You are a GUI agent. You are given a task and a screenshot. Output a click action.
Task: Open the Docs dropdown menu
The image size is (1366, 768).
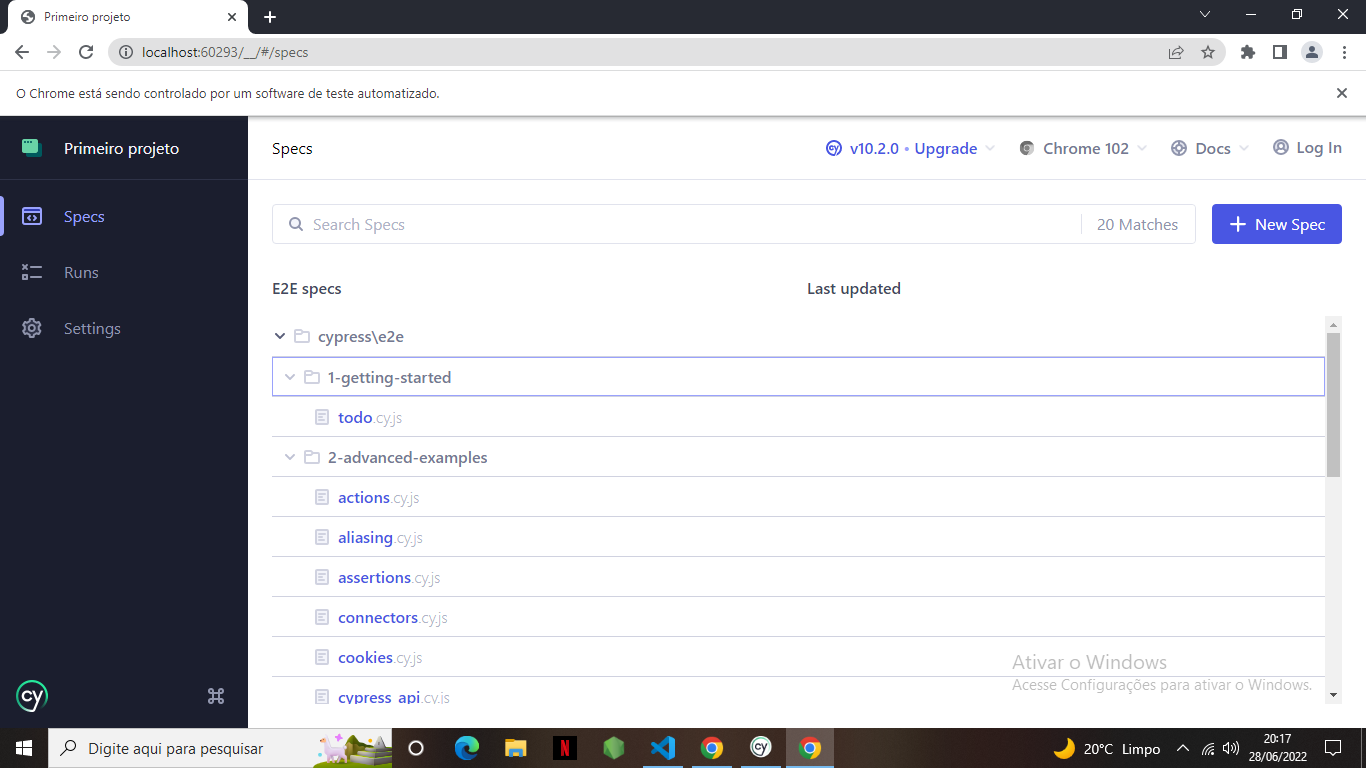click(1210, 148)
